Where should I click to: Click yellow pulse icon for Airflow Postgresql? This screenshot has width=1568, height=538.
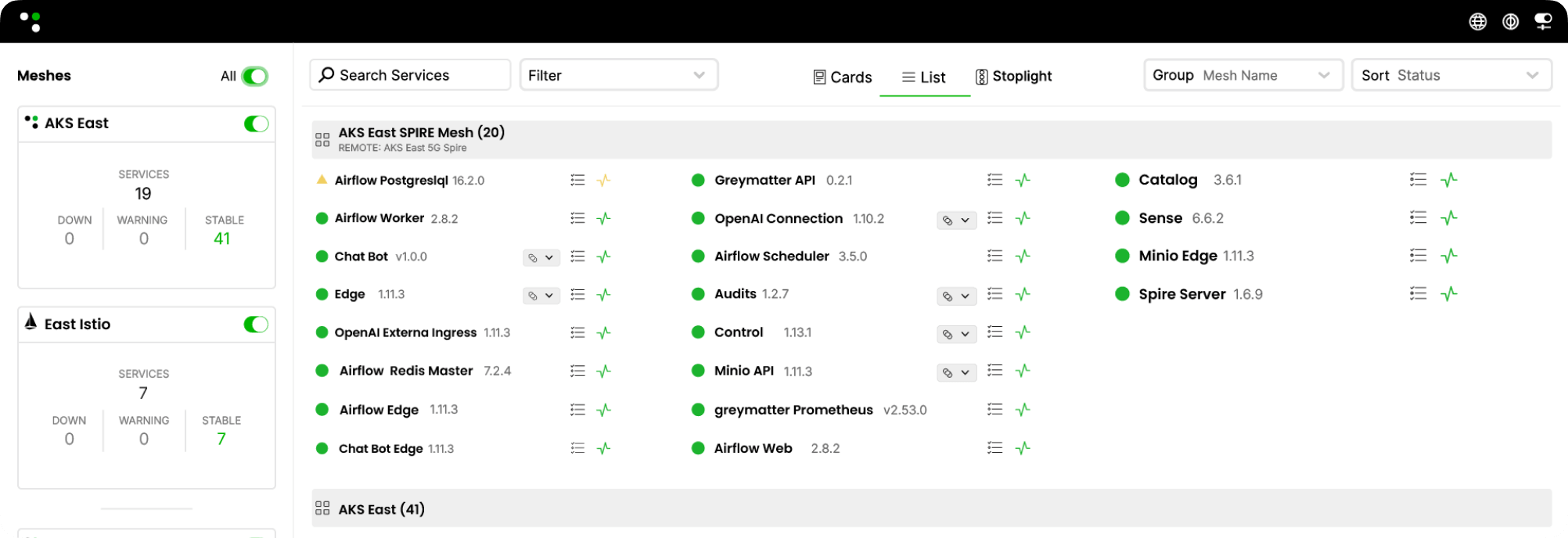click(603, 181)
